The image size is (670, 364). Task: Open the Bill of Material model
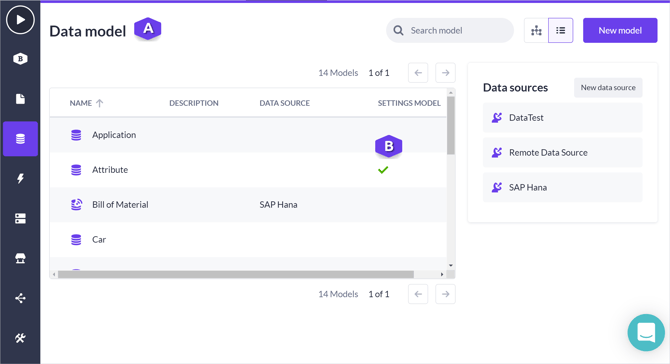248,205
